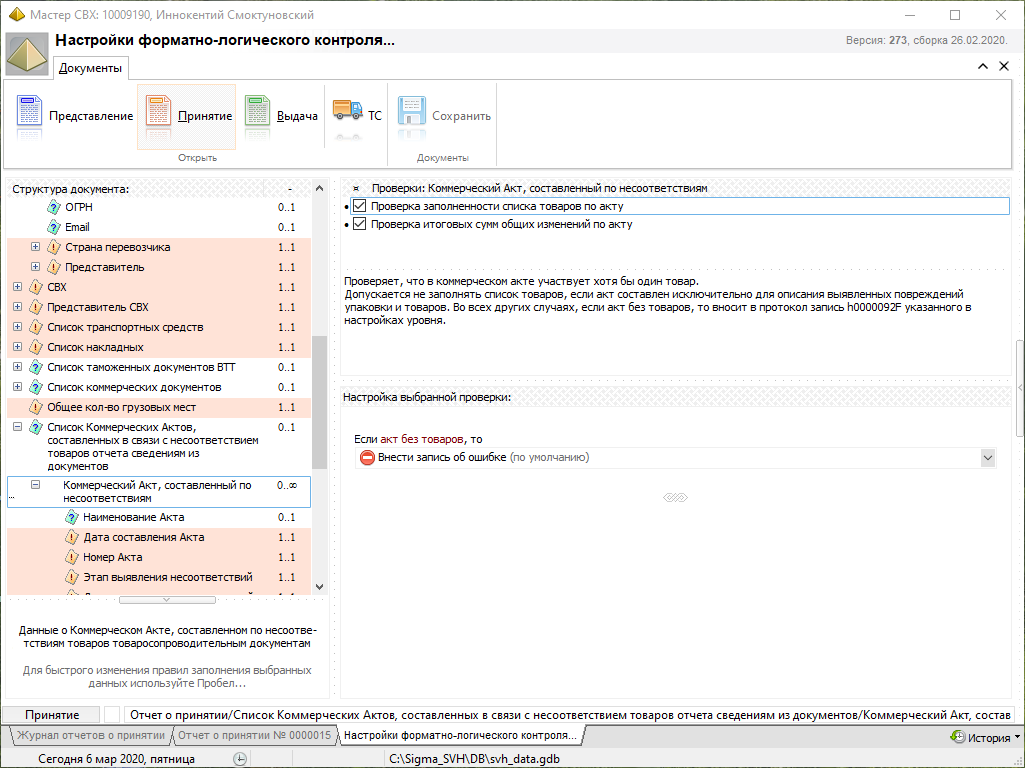Open the Внести запись об ошибке dropdown
This screenshot has width=1025, height=768.
(988, 458)
